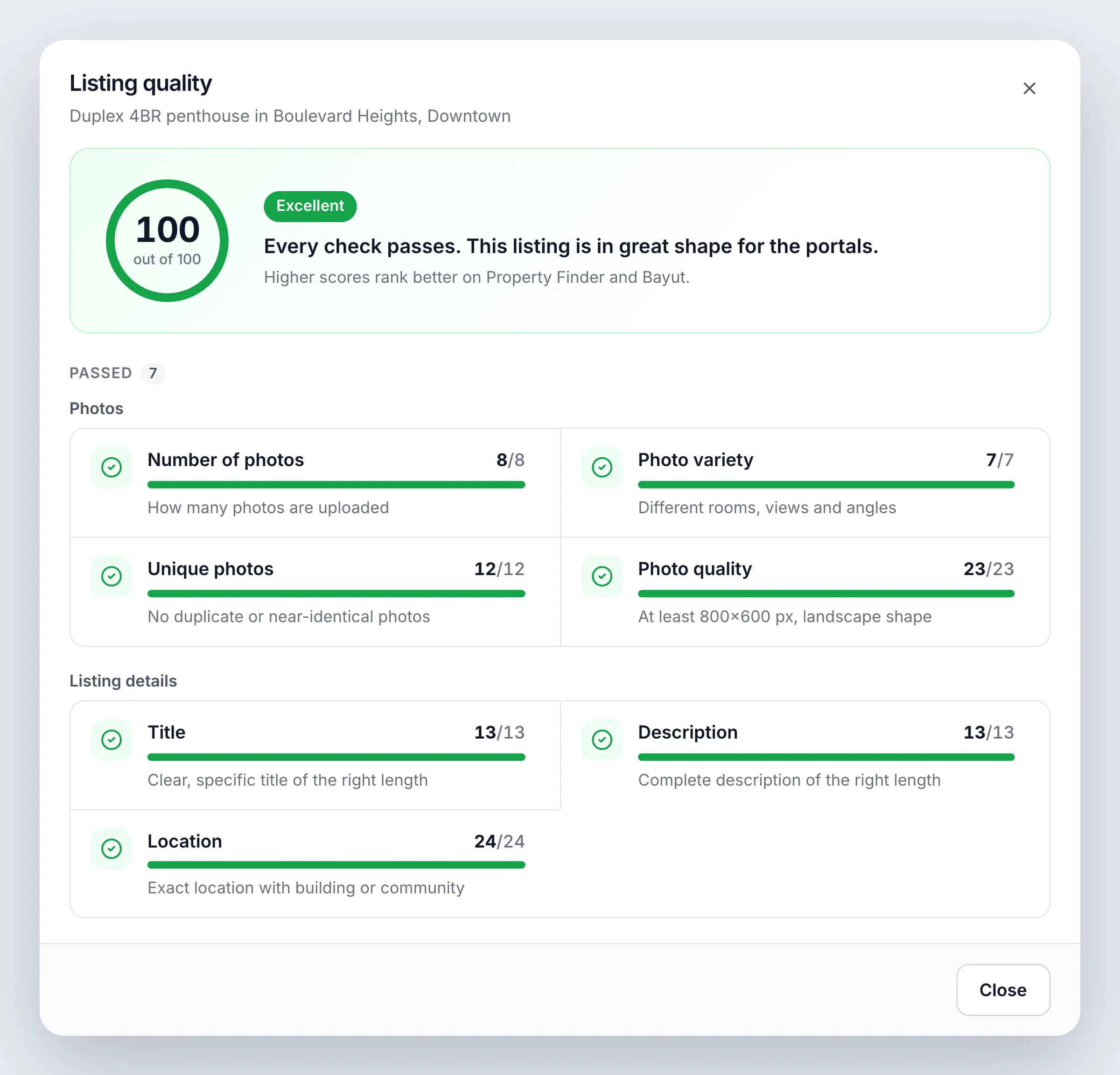The height and width of the screenshot is (1075, 1120).
Task: Click the 7/7 score value
Action: point(1000,460)
